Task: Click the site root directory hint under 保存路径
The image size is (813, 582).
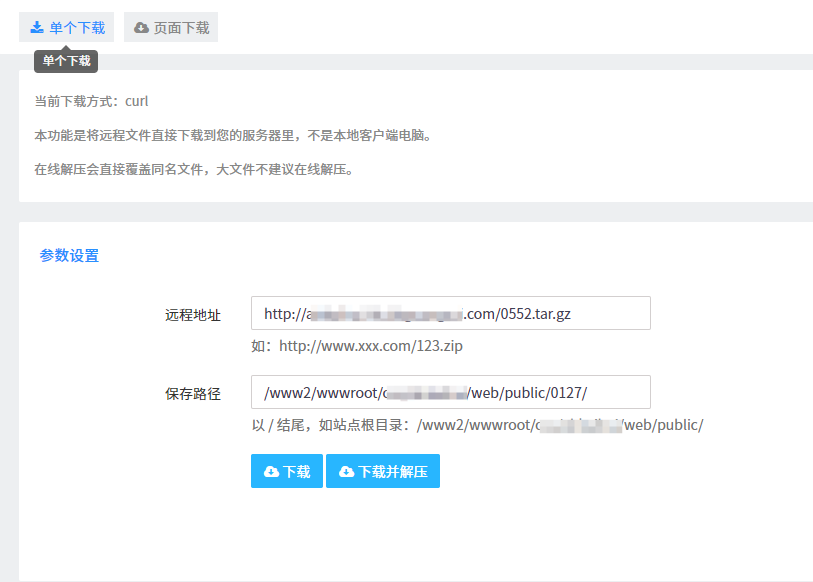Action: click(x=477, y=425)
